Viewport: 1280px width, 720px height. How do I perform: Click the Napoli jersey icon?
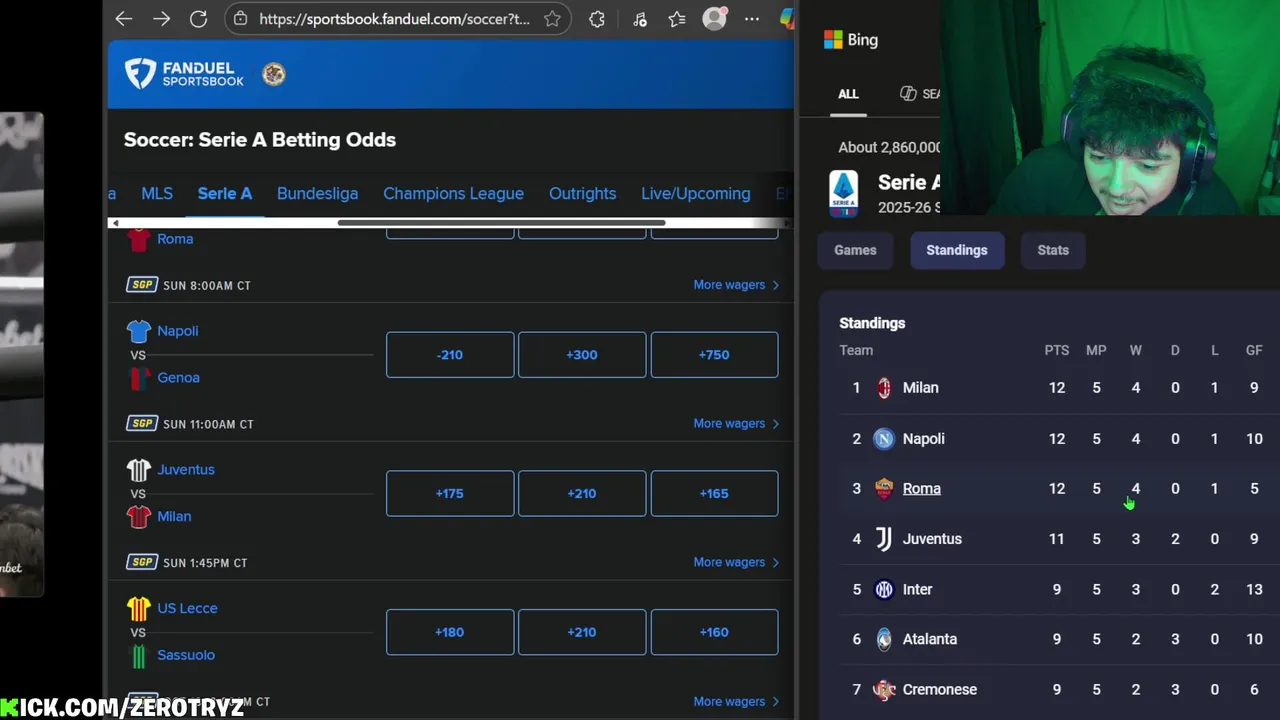[x=139, y=331]
